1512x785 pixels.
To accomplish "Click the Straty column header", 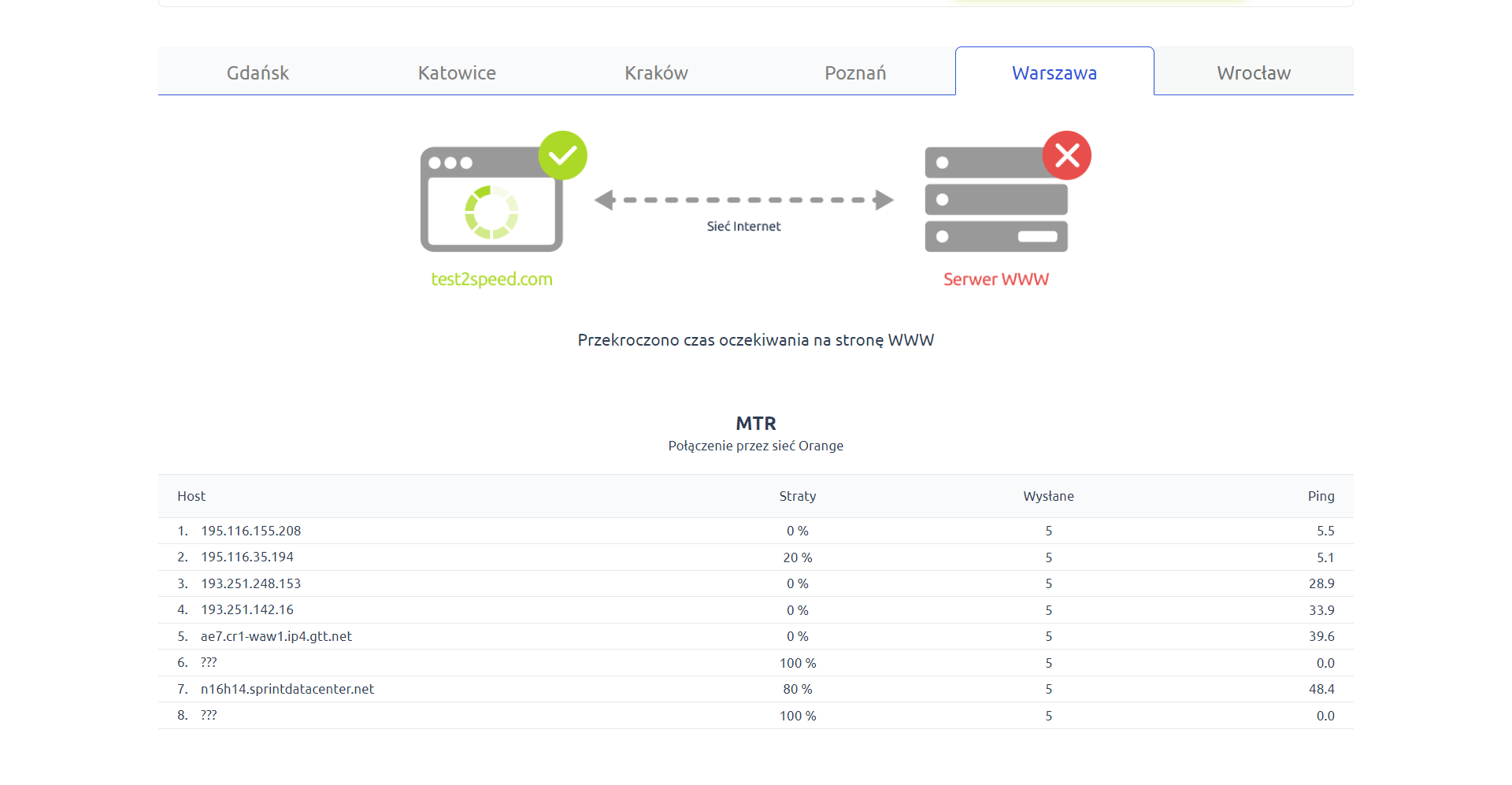I will point(797,496).
